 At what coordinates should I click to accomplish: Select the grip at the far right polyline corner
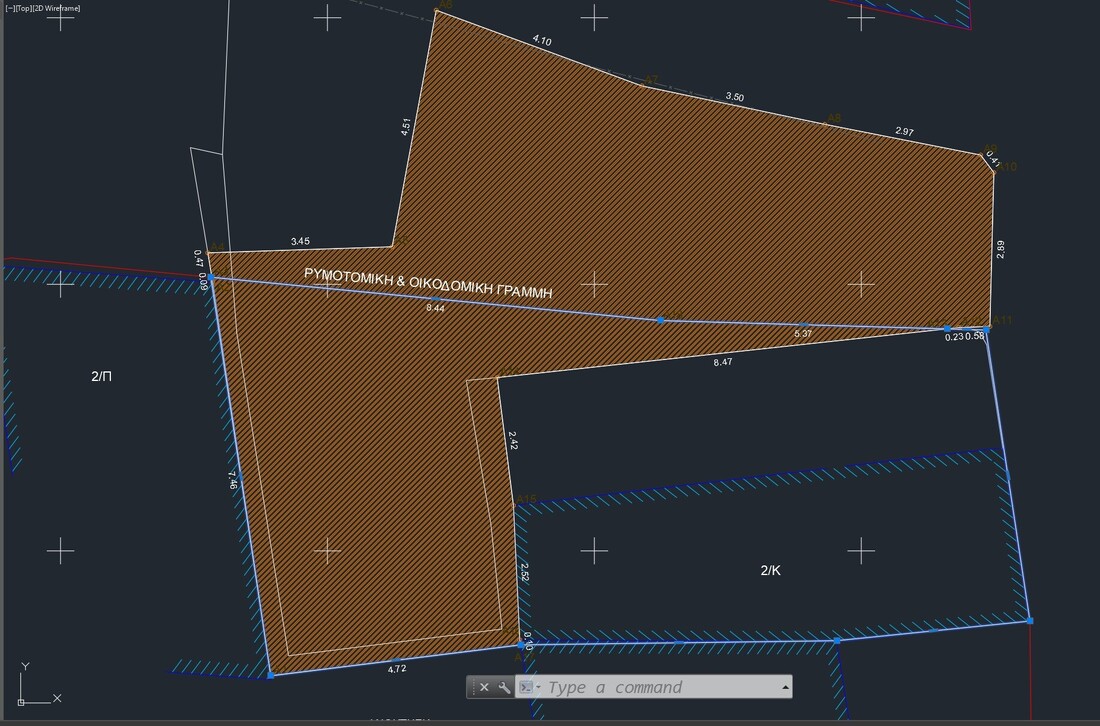pos(1029,621)
